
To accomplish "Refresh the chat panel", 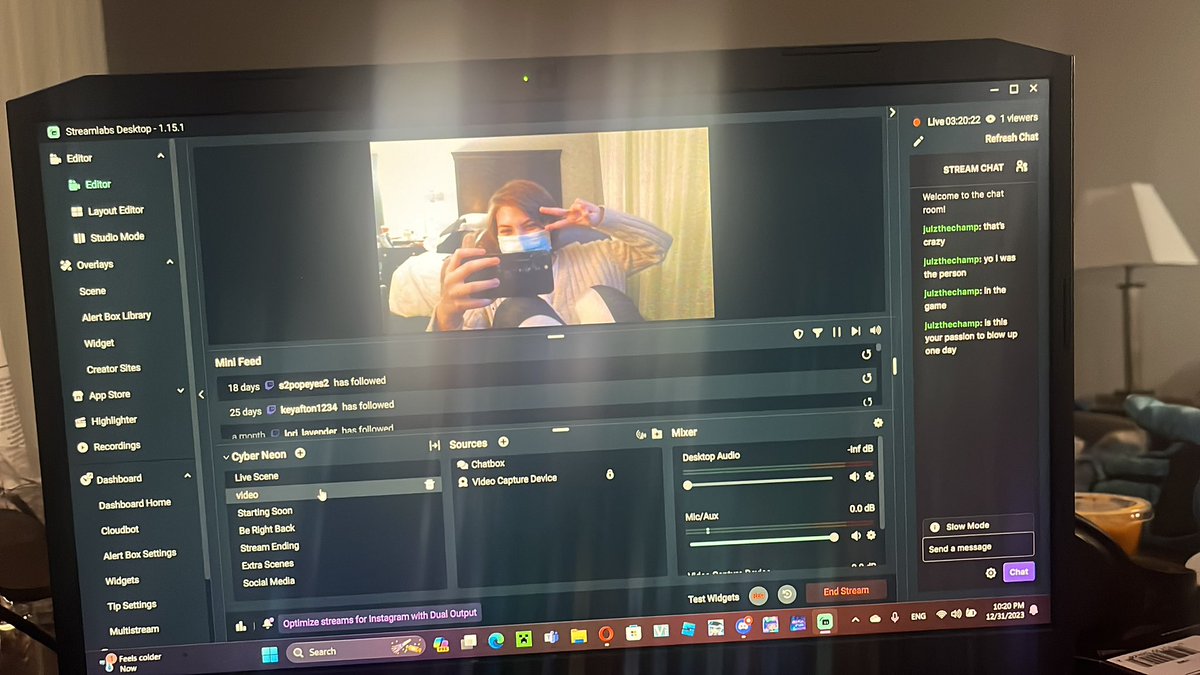I will (1011, 138).
